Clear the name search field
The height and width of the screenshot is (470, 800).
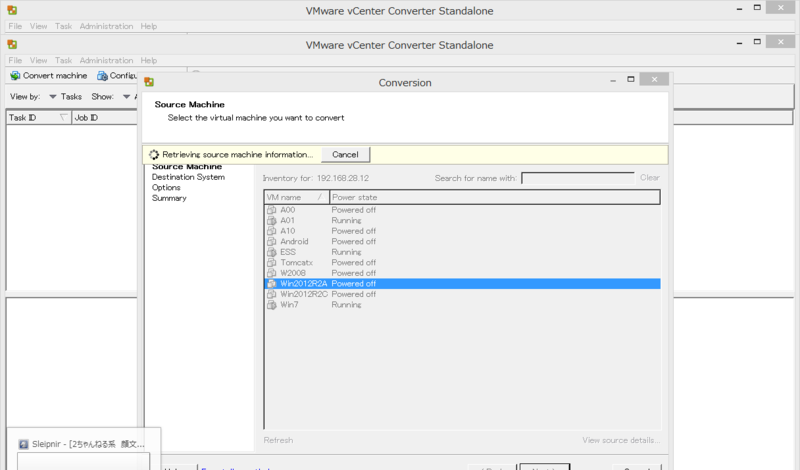pyautogui.click(x=649, y=178)
